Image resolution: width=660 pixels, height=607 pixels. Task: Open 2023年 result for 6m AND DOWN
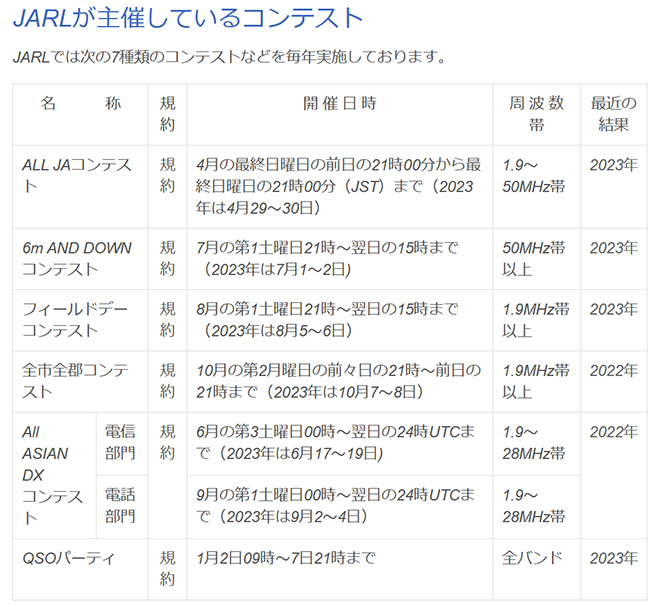614,248
